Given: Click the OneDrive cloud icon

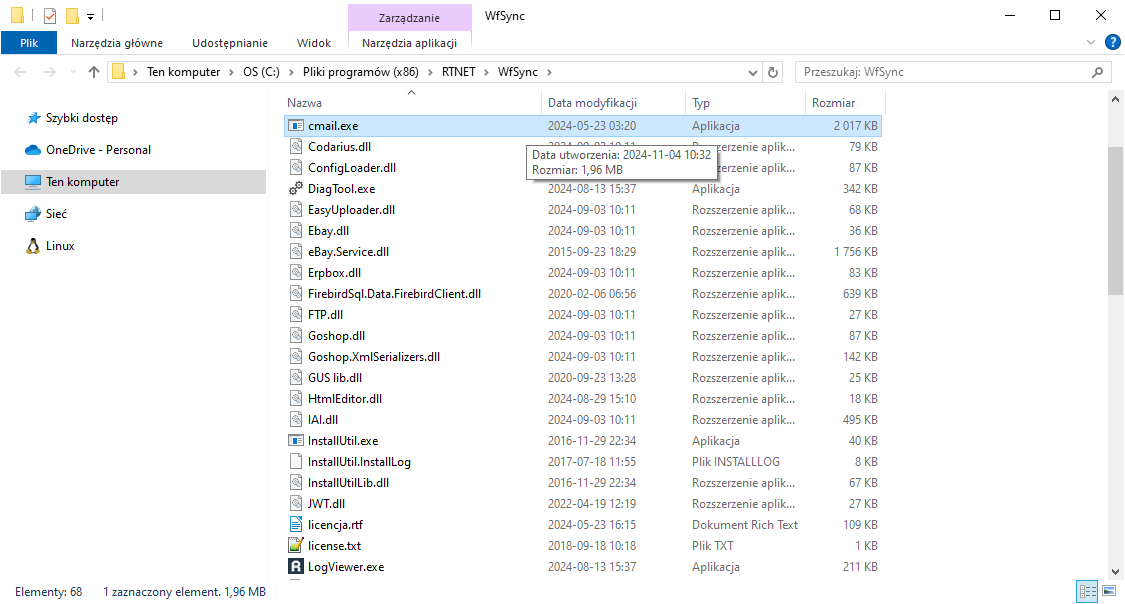Looking at the screenshot, I should (x=33, y=150).
